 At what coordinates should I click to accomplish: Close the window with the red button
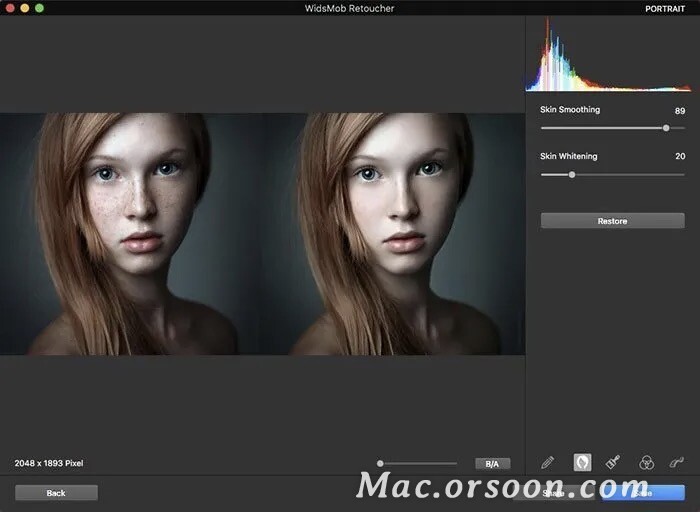(10, 8)
